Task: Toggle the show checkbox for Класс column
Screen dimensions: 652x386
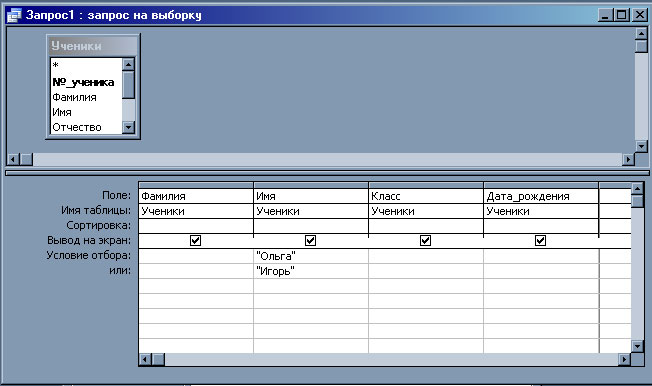Action: click(x=425, y=240)
